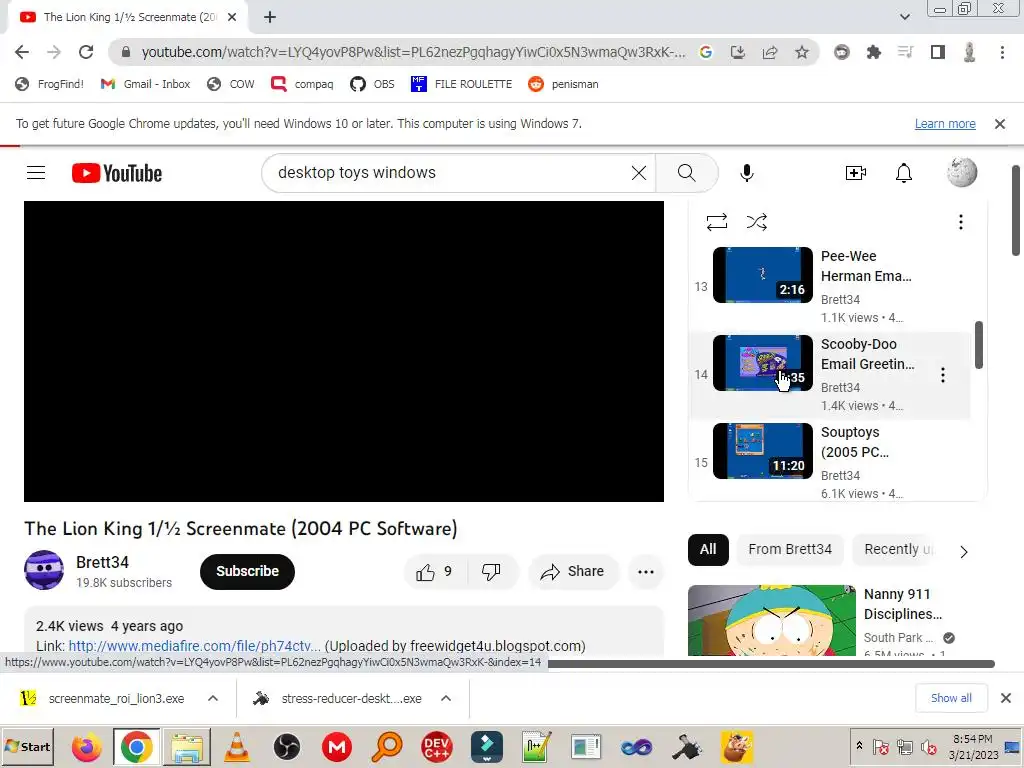Go to YouTube home via logo

tap(117, 173)
